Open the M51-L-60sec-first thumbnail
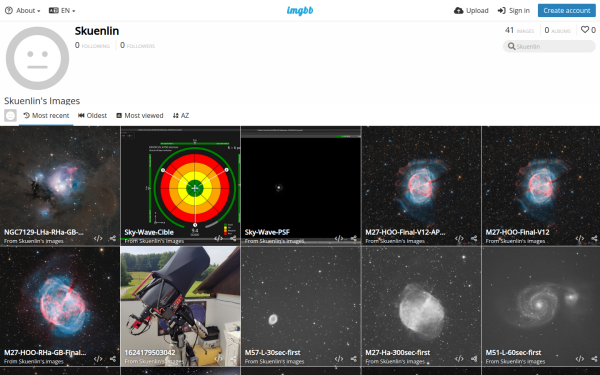Viewport: 600px width, 375px height. point(541,306)
